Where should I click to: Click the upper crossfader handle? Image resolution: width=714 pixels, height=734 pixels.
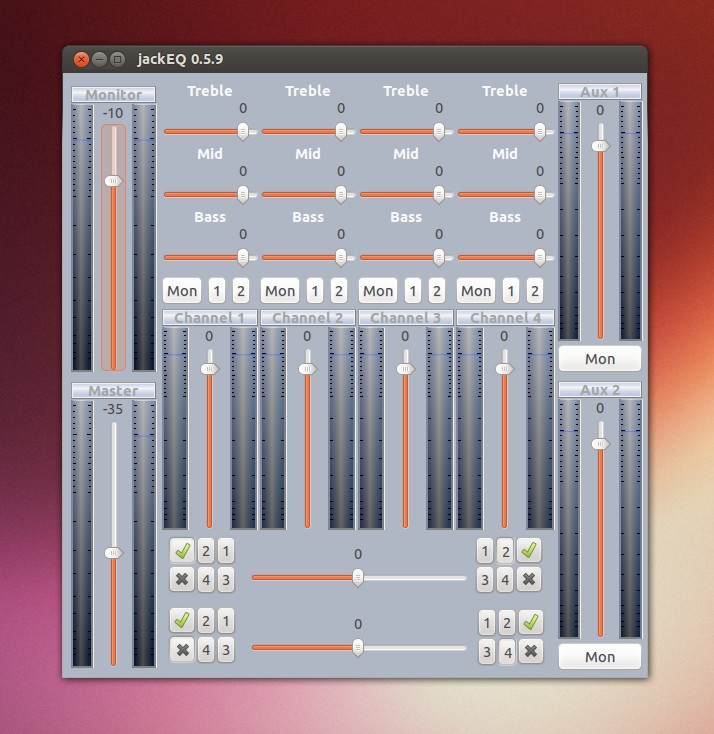[x=358, y=578]
